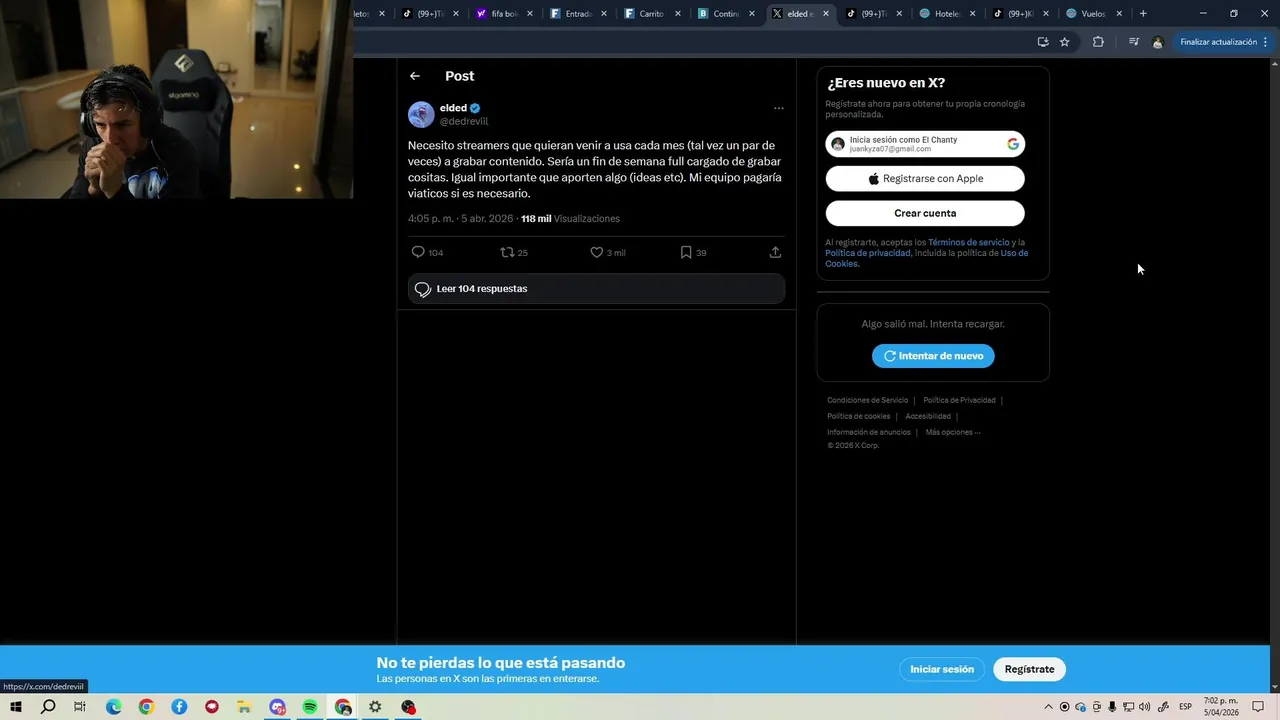This screenshot has width=1280, height=720.
Task: Open a new browser tab
Action: 1143,14
